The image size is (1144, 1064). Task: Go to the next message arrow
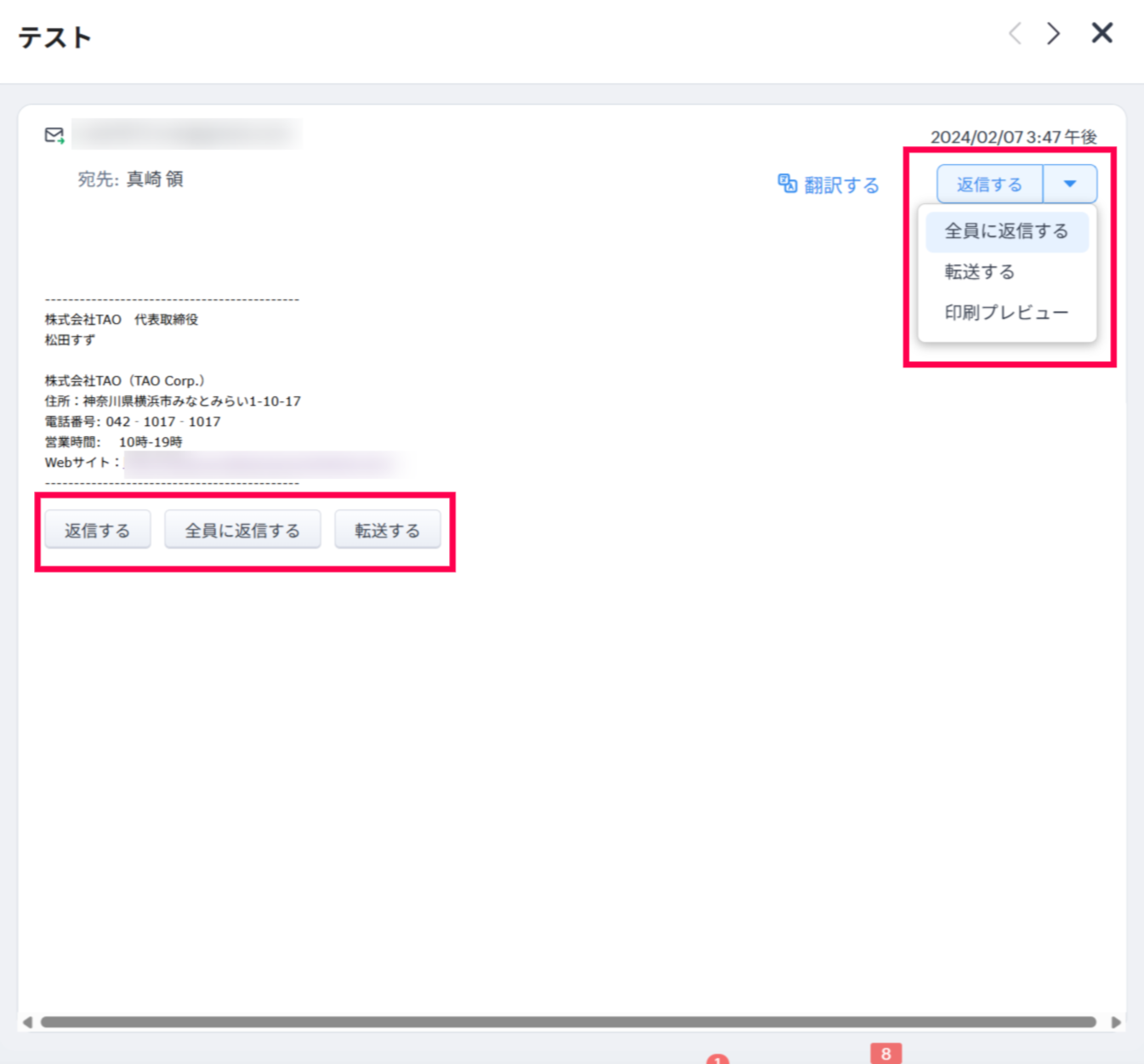click(1054, 34)
